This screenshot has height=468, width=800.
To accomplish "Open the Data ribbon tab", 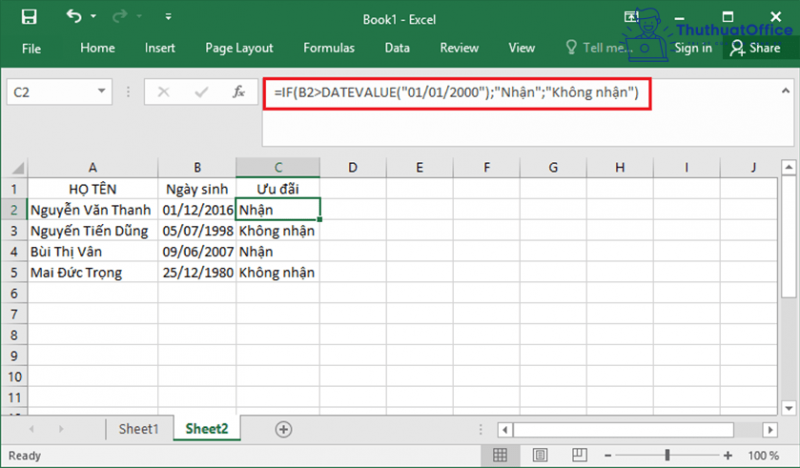I will (x=397, y=48).
